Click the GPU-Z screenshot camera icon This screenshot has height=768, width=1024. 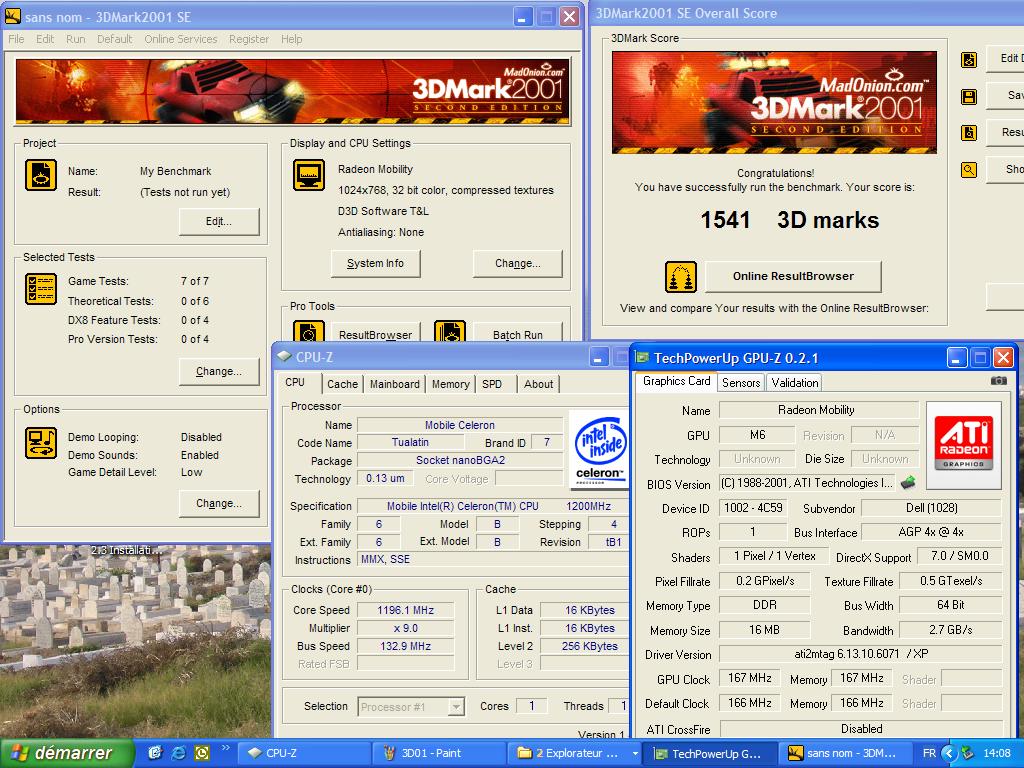click(x=999, y=380)
